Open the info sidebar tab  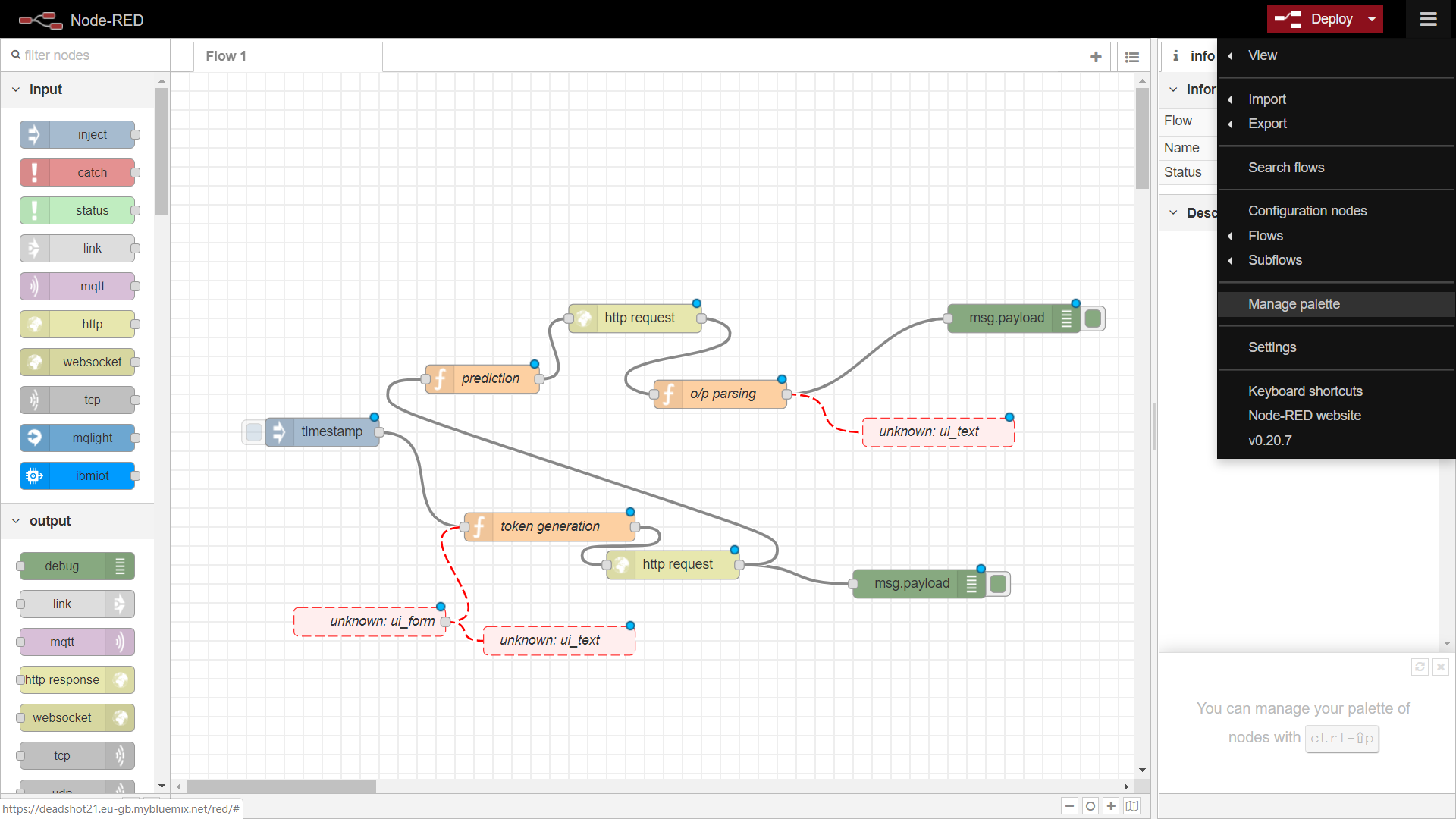[x=1191, y=56]
